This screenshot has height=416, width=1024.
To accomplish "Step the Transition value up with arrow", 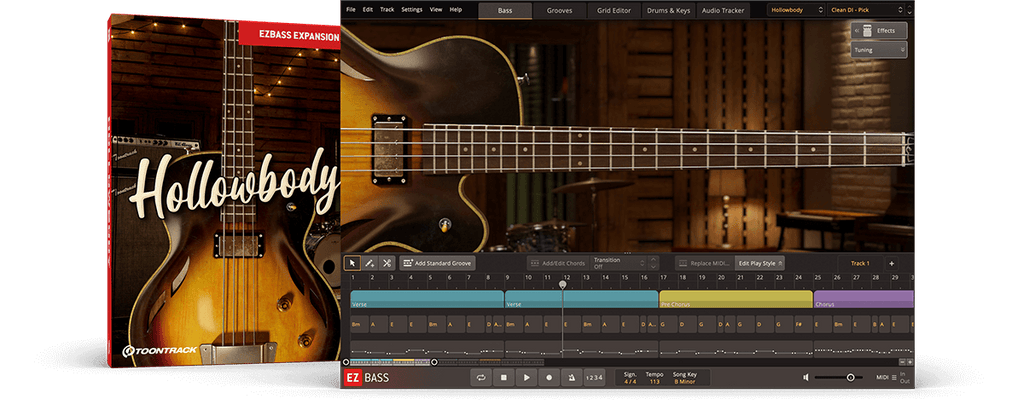I will tap(653, 259).
